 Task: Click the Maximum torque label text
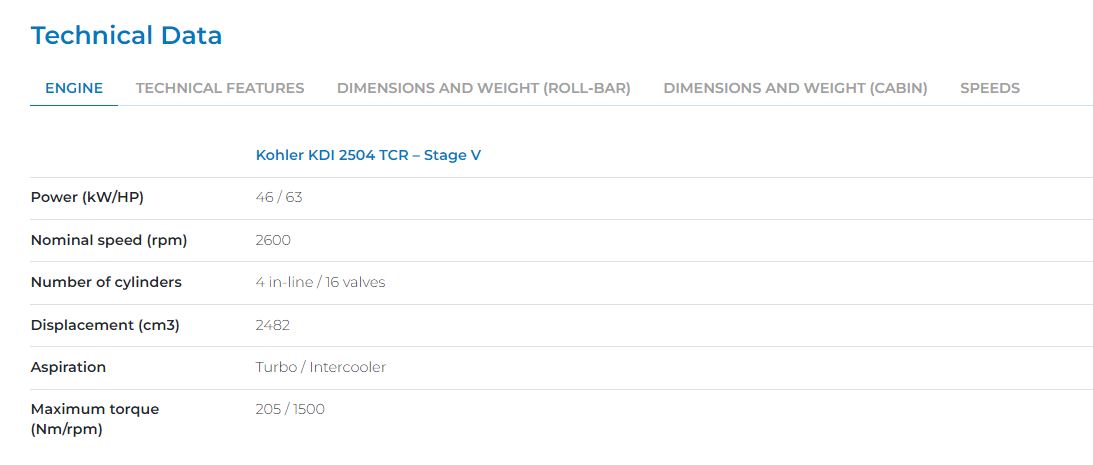(95, 409)
